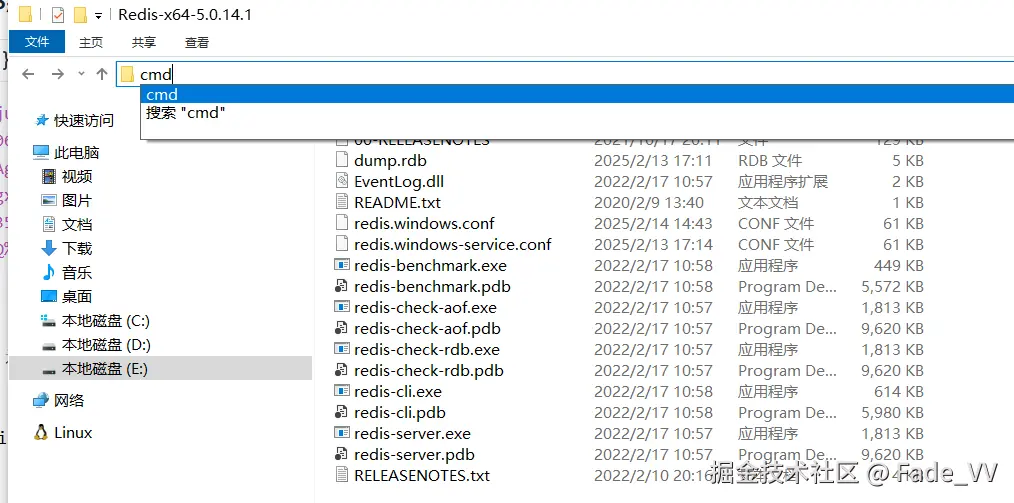Select 本地磁盘 (D:) drive
The width and height of the screenshot is (1014, 503).
[106, 345]
